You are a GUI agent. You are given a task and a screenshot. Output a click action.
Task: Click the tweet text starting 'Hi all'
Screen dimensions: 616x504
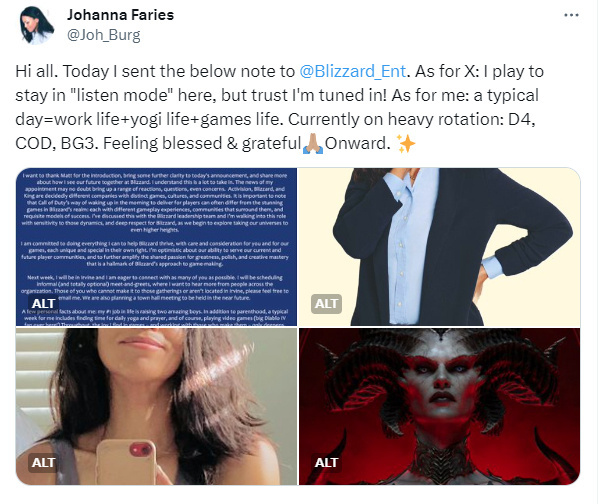pyautogui.click(x=279, y=107)
